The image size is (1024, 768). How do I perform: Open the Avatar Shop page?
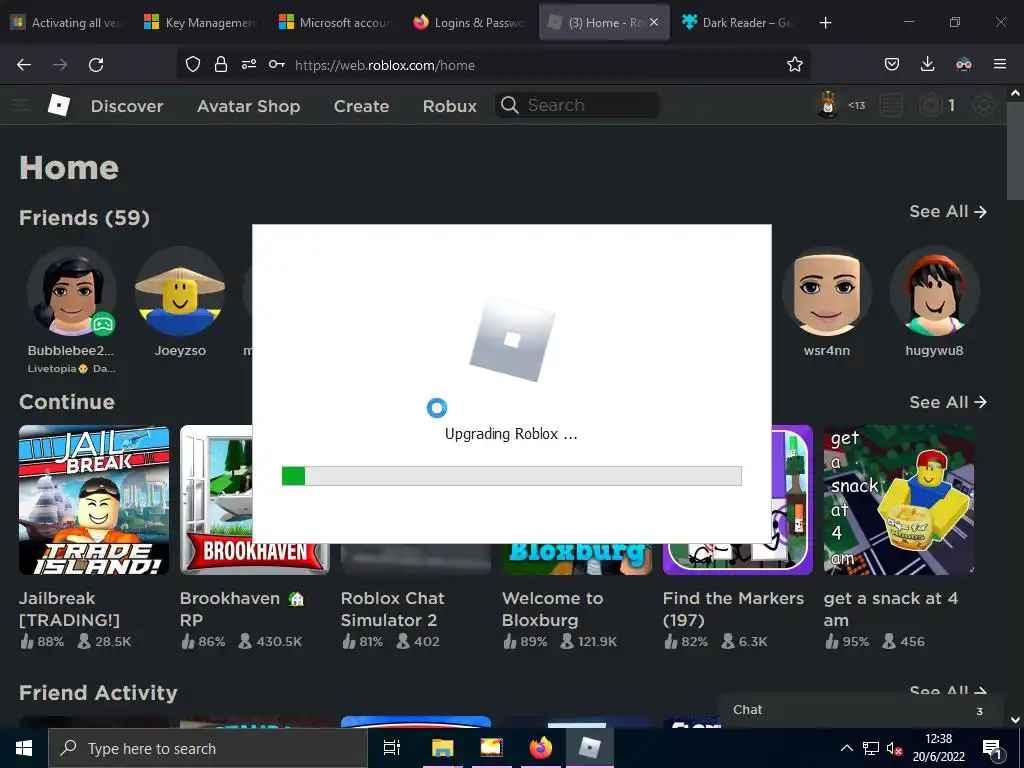[248, 106]
